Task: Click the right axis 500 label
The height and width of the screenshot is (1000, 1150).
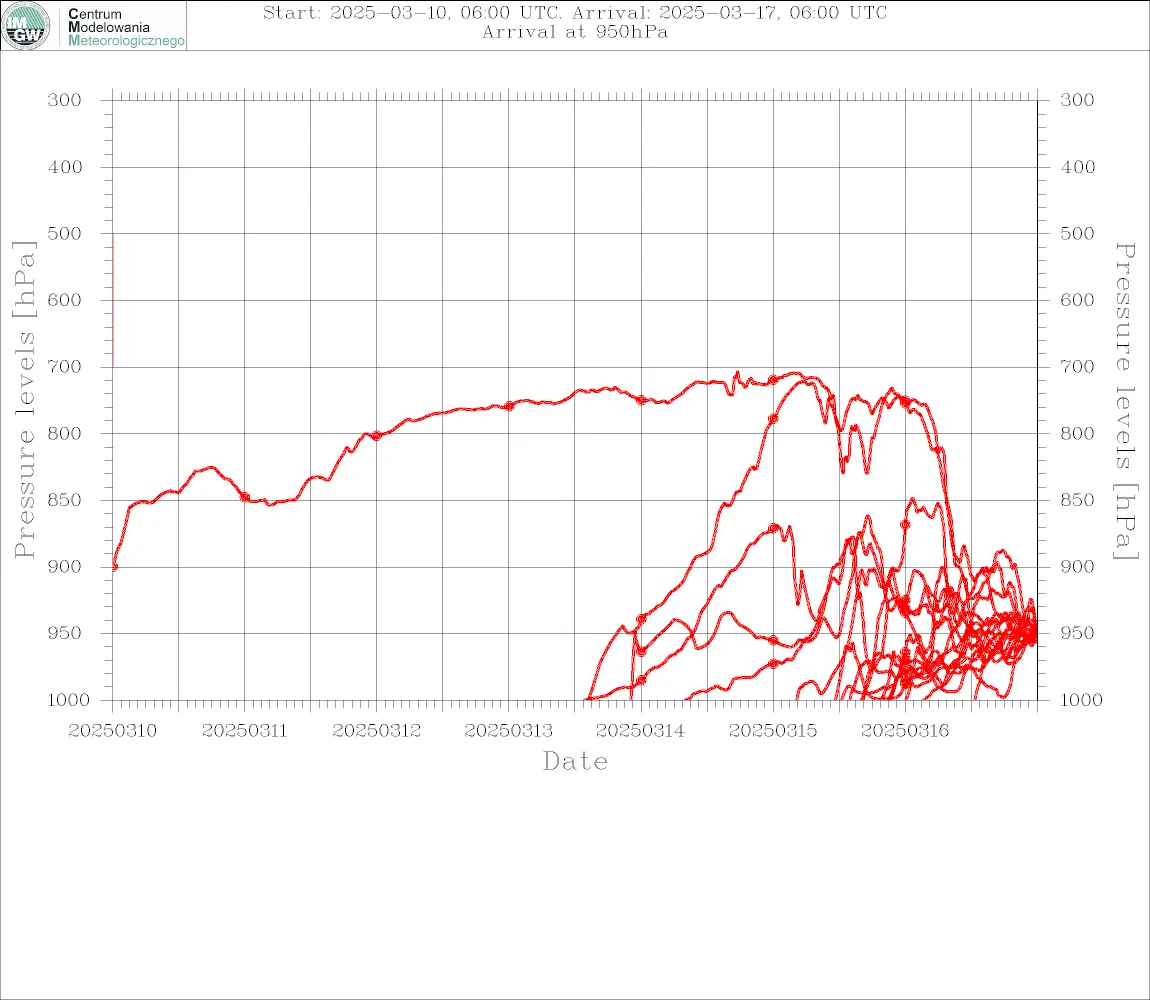Action: pos(1077,233)
